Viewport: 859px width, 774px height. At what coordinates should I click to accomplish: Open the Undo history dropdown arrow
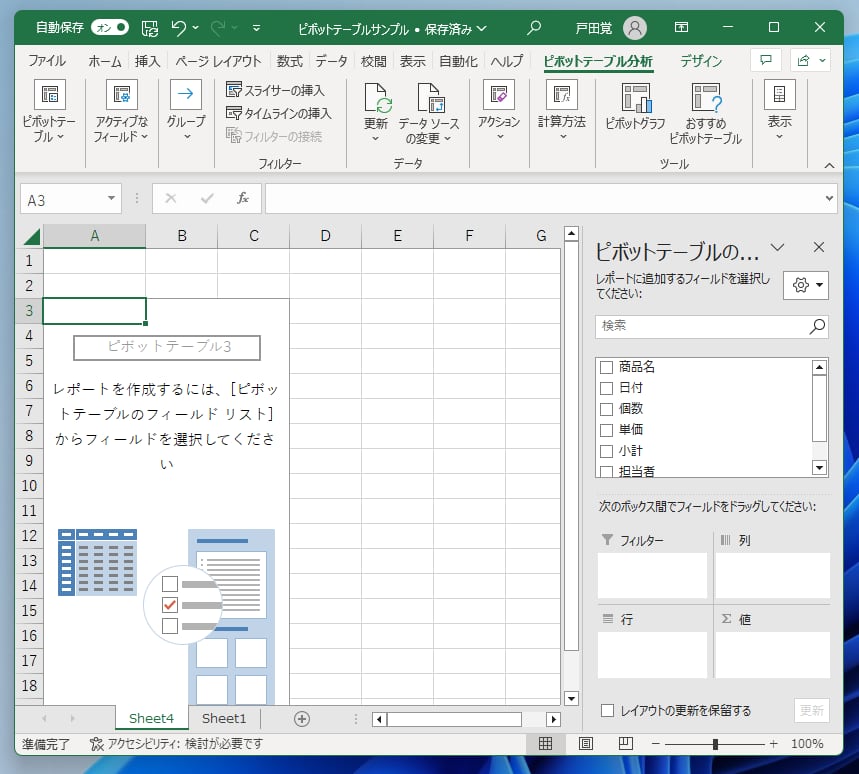(196, 27)
